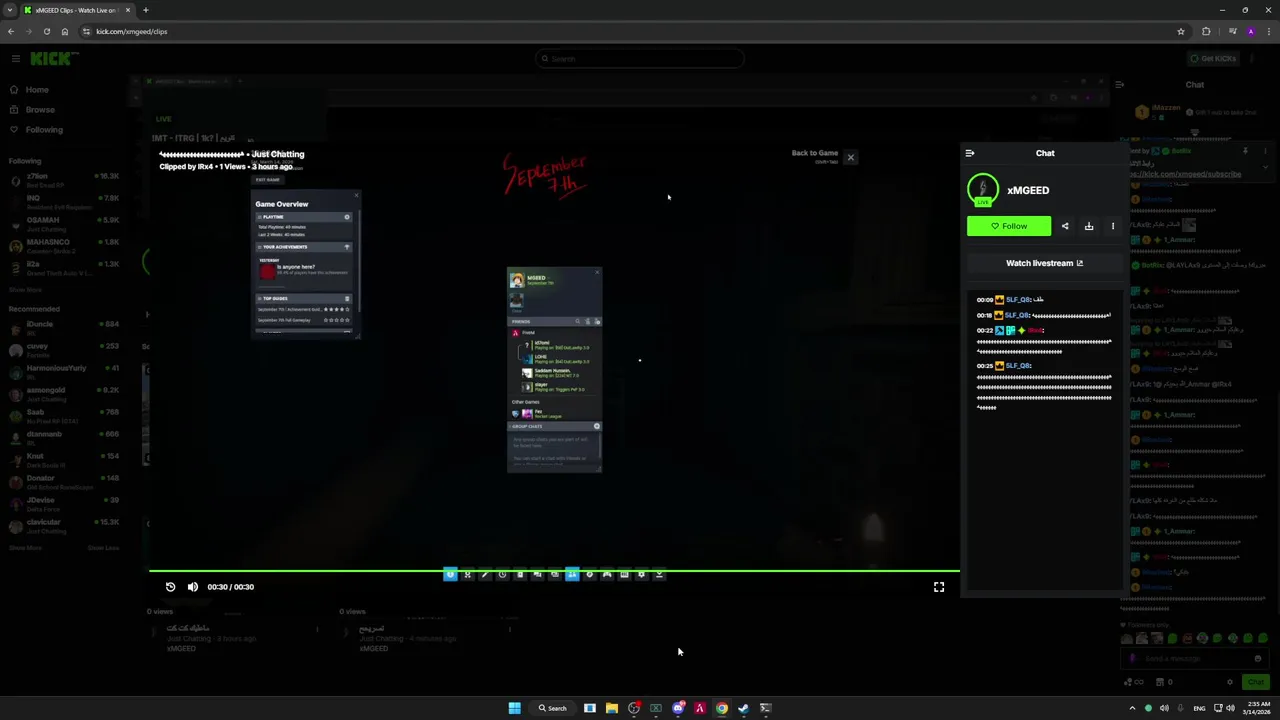Select the xMGEED Clips browser tab
1280x720 pixels.
coord(78,10)
